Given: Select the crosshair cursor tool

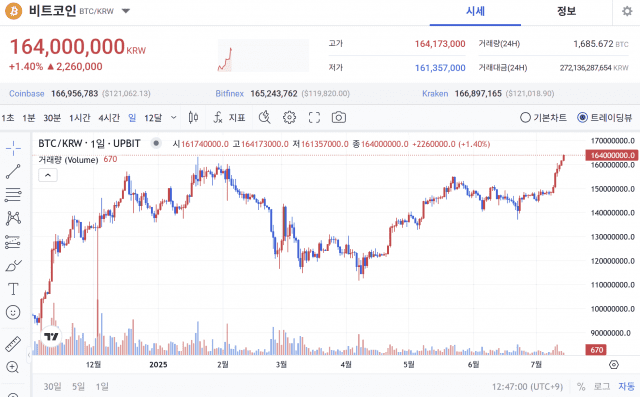Looking at the screenshot, I should tap(13, 148).
